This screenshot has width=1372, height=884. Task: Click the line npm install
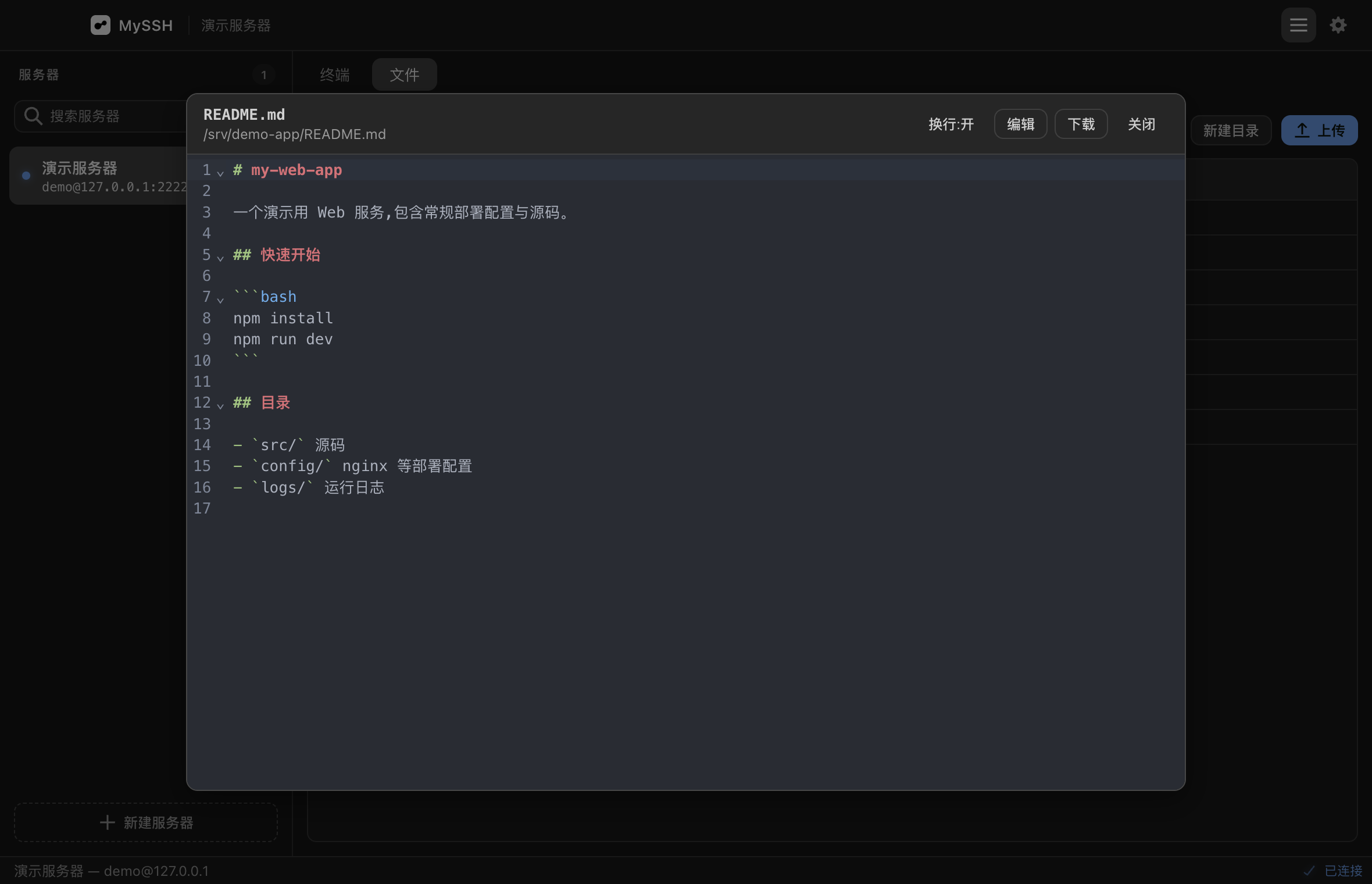click(x=283, y=318)
